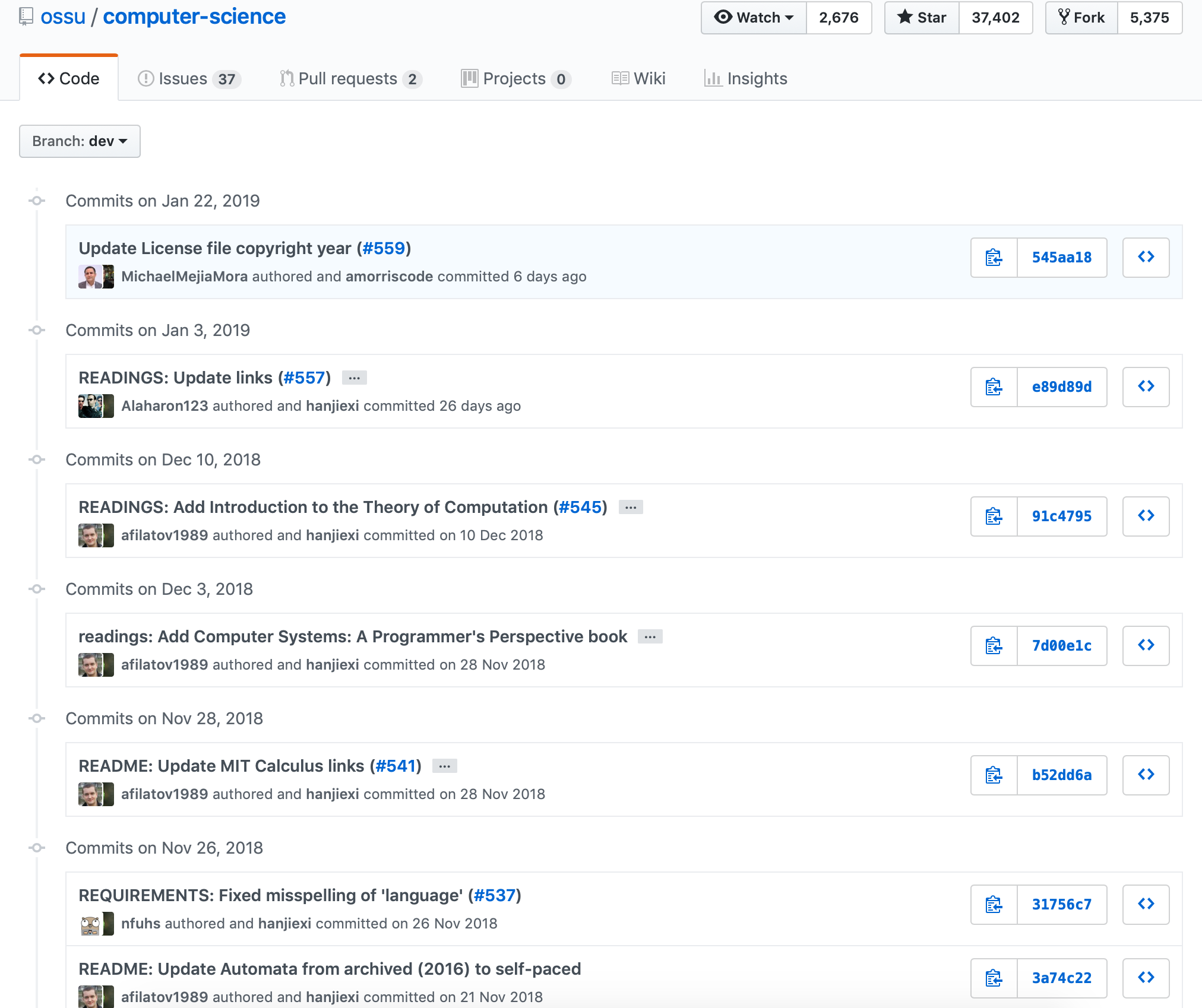Go to the ossu organization page
This screenshot has height=1008, width=1202.
(x=63, y=17)
